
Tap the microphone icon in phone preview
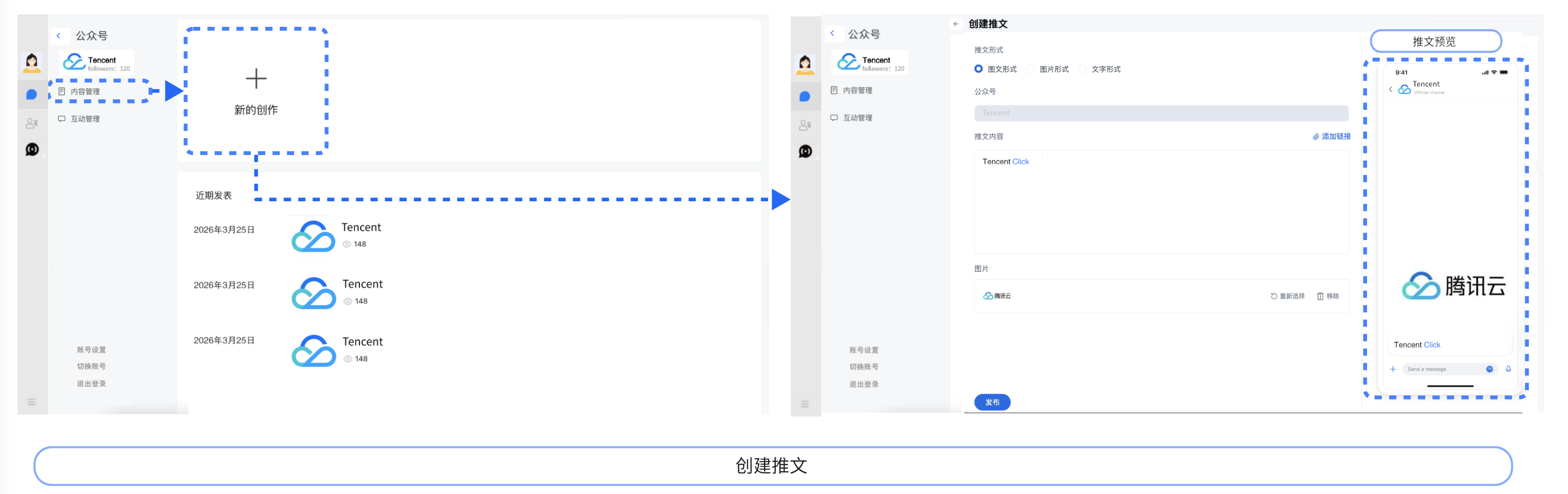[x=1508, y=369]
